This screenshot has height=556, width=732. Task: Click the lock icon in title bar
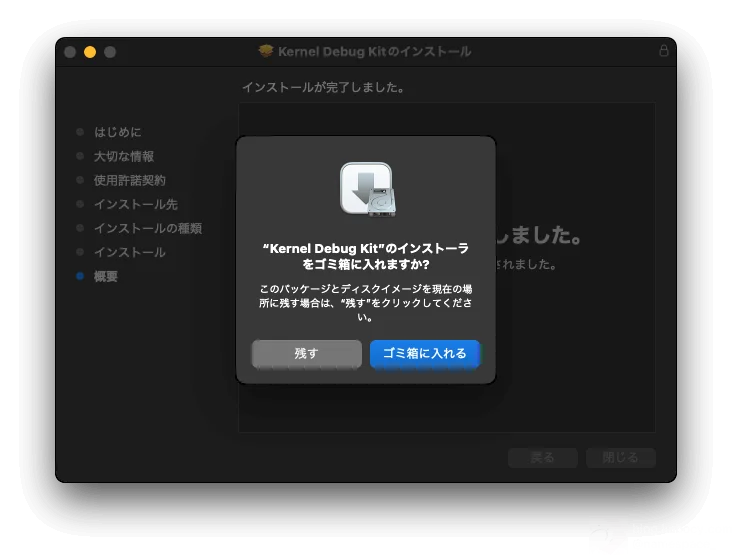tap(664, 51)
